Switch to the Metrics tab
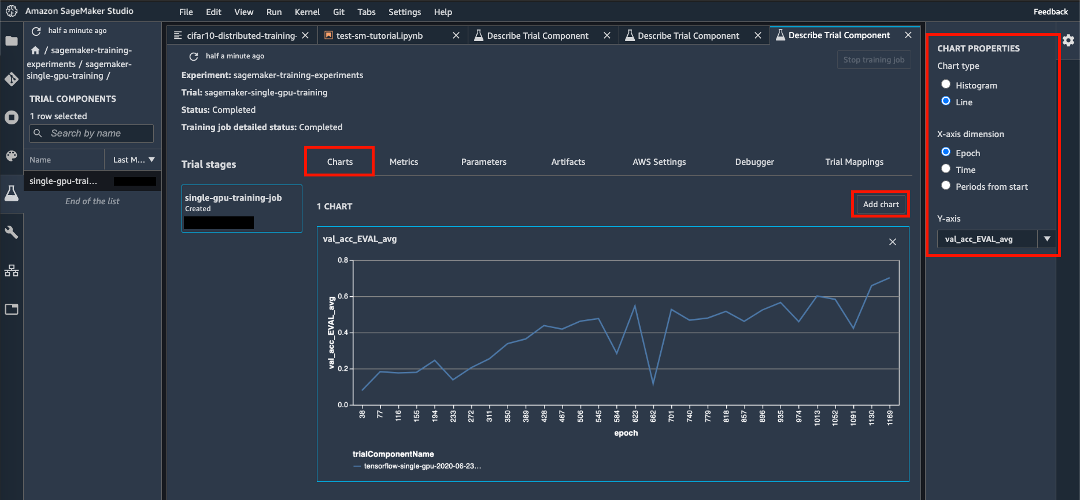Viewport: 1080px width, 500px height. click(404, 162)
